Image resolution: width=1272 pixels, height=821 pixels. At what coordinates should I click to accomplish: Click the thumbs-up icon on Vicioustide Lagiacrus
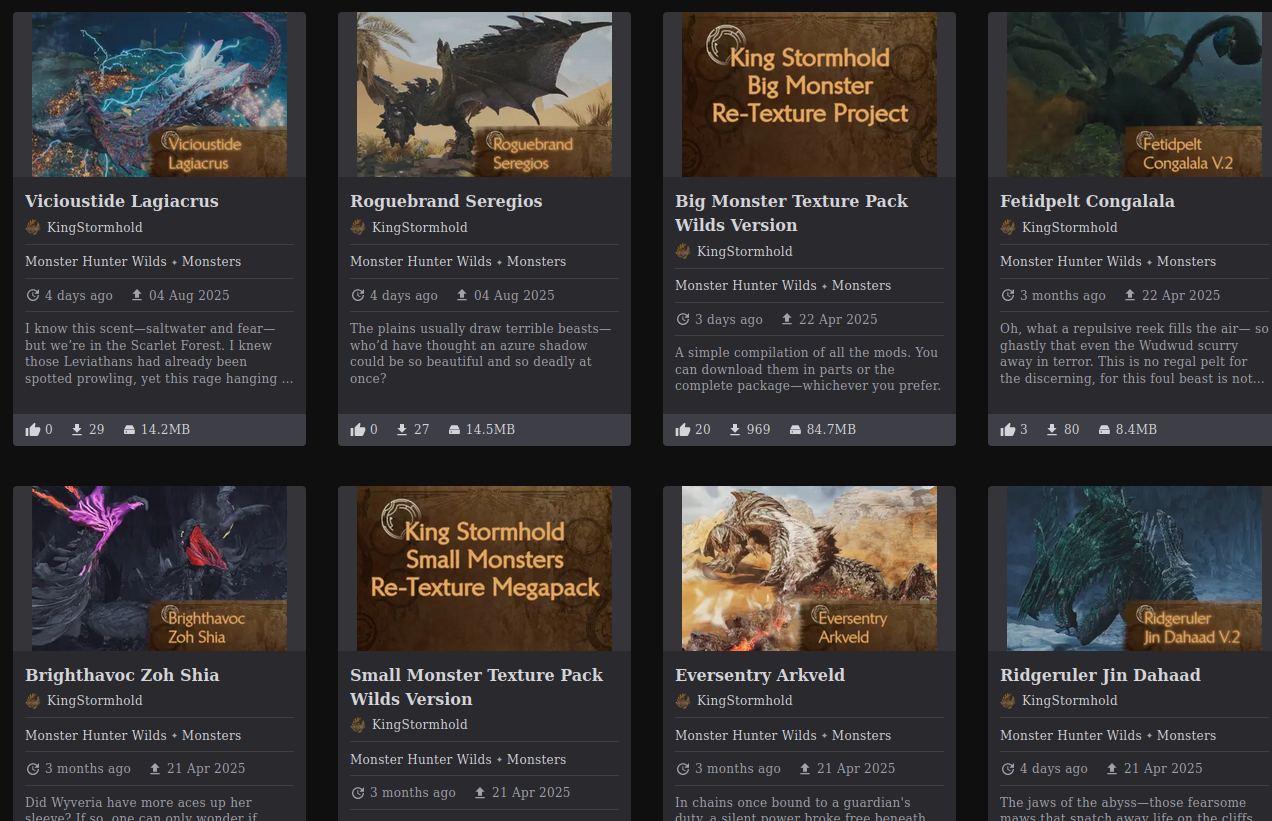point(33,429)
